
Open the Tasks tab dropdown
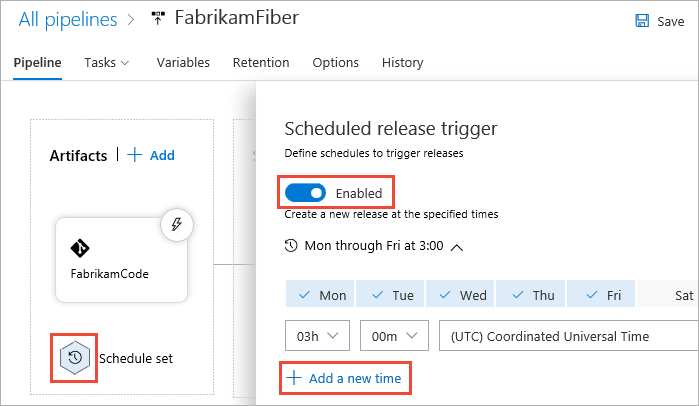(x=107, y=62)
